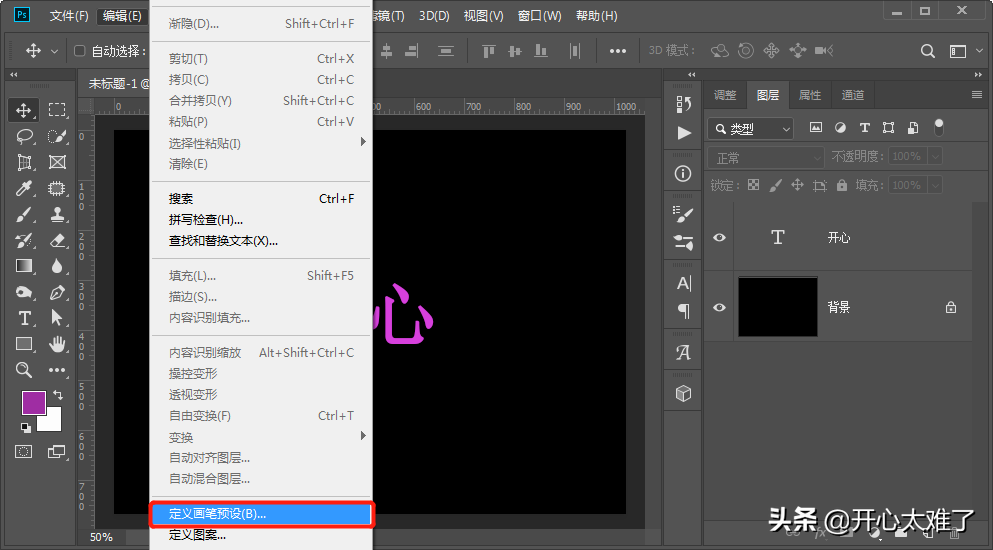Viewport: 993px width, 550px height.
Task: Open the Actions panel play icon
Action: coord(683,133)
